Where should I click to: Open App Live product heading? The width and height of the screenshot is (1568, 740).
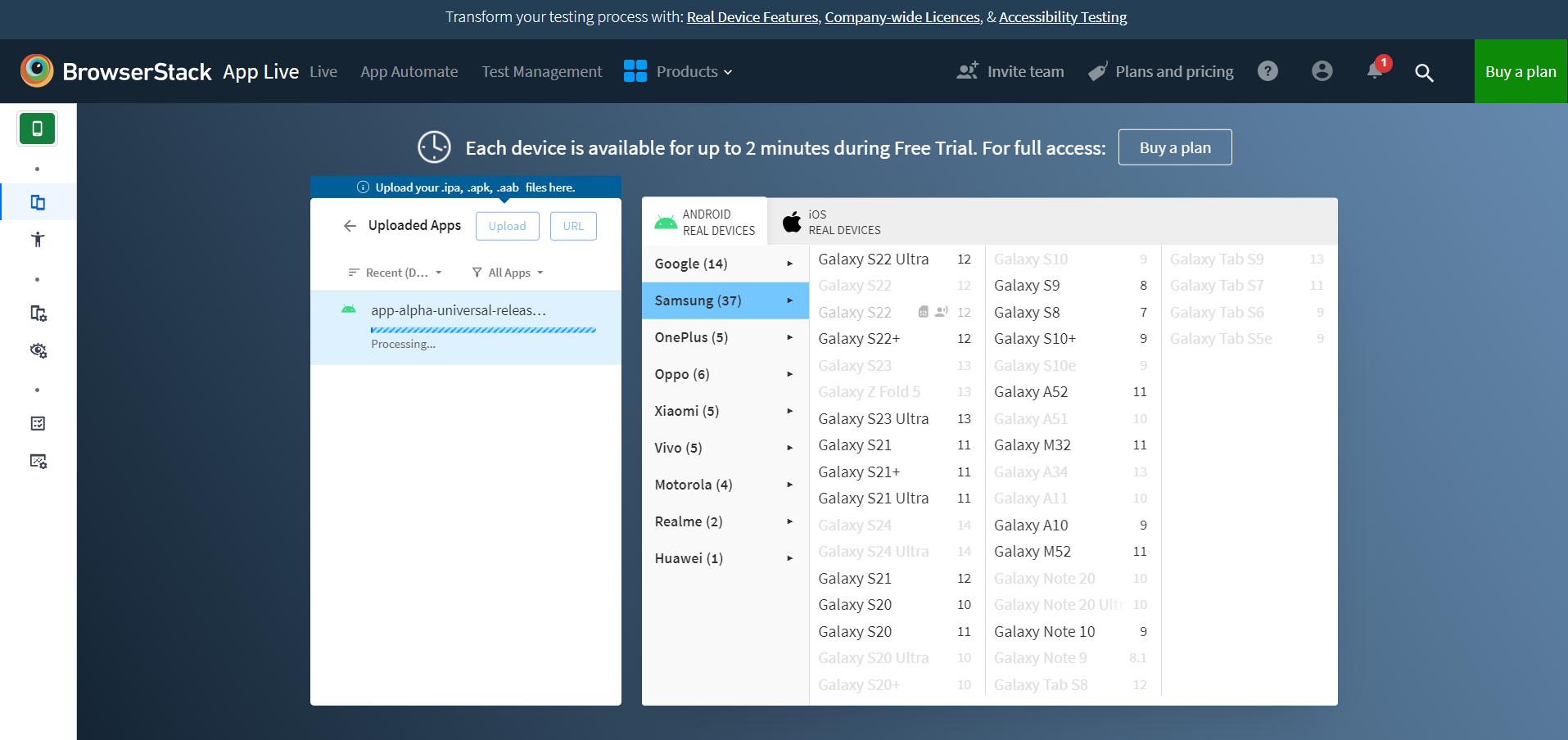click(x=260, y=72)
